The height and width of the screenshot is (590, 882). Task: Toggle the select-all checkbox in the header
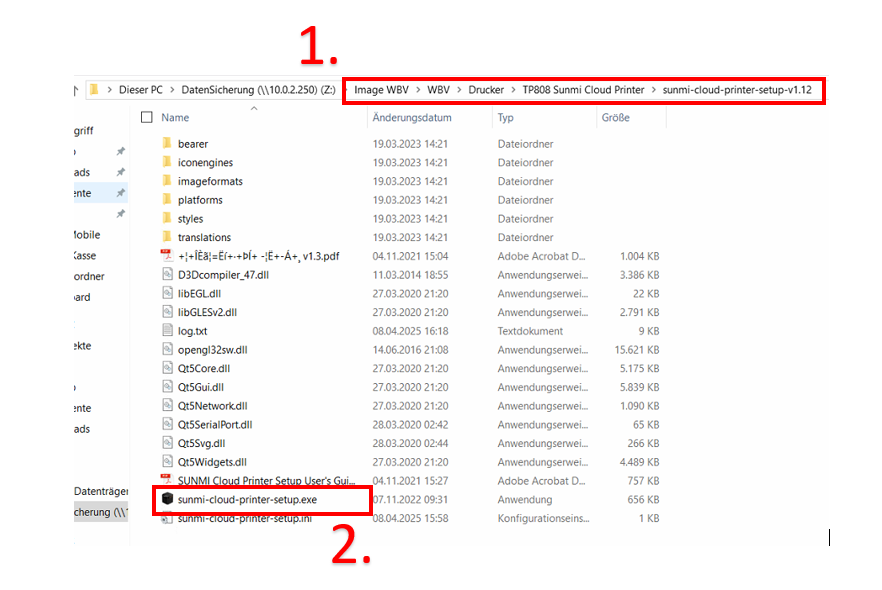147,117
